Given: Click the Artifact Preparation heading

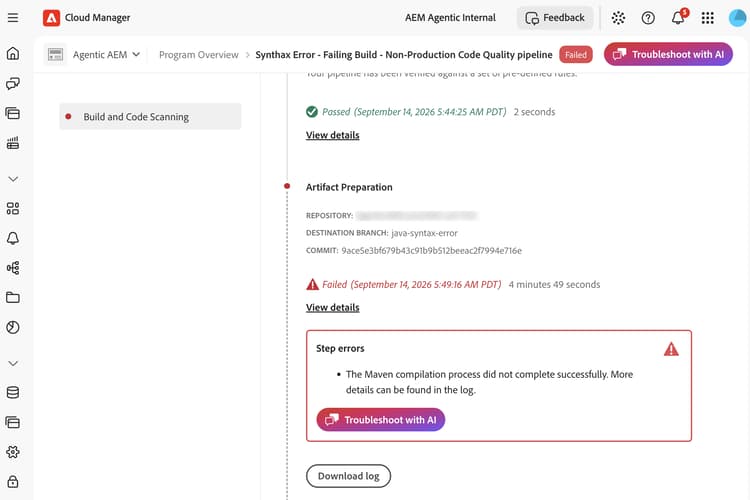Looking at the screenshot, I should click(x=349, y=187).
